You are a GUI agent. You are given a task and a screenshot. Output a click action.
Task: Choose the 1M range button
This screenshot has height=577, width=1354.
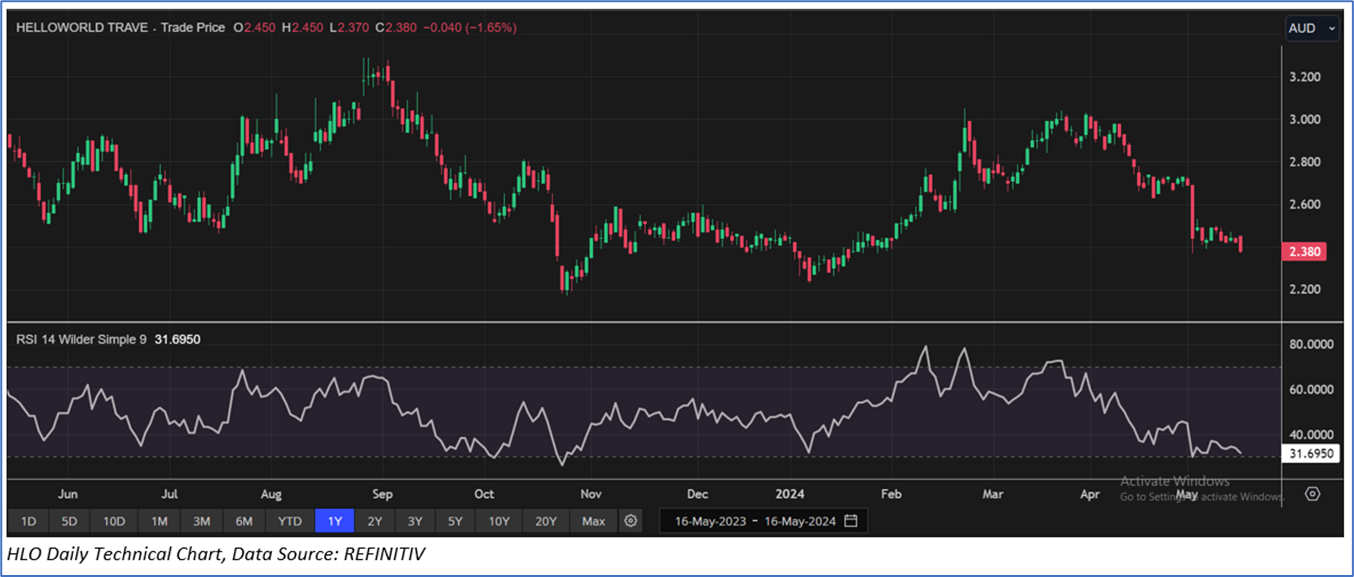159,521
